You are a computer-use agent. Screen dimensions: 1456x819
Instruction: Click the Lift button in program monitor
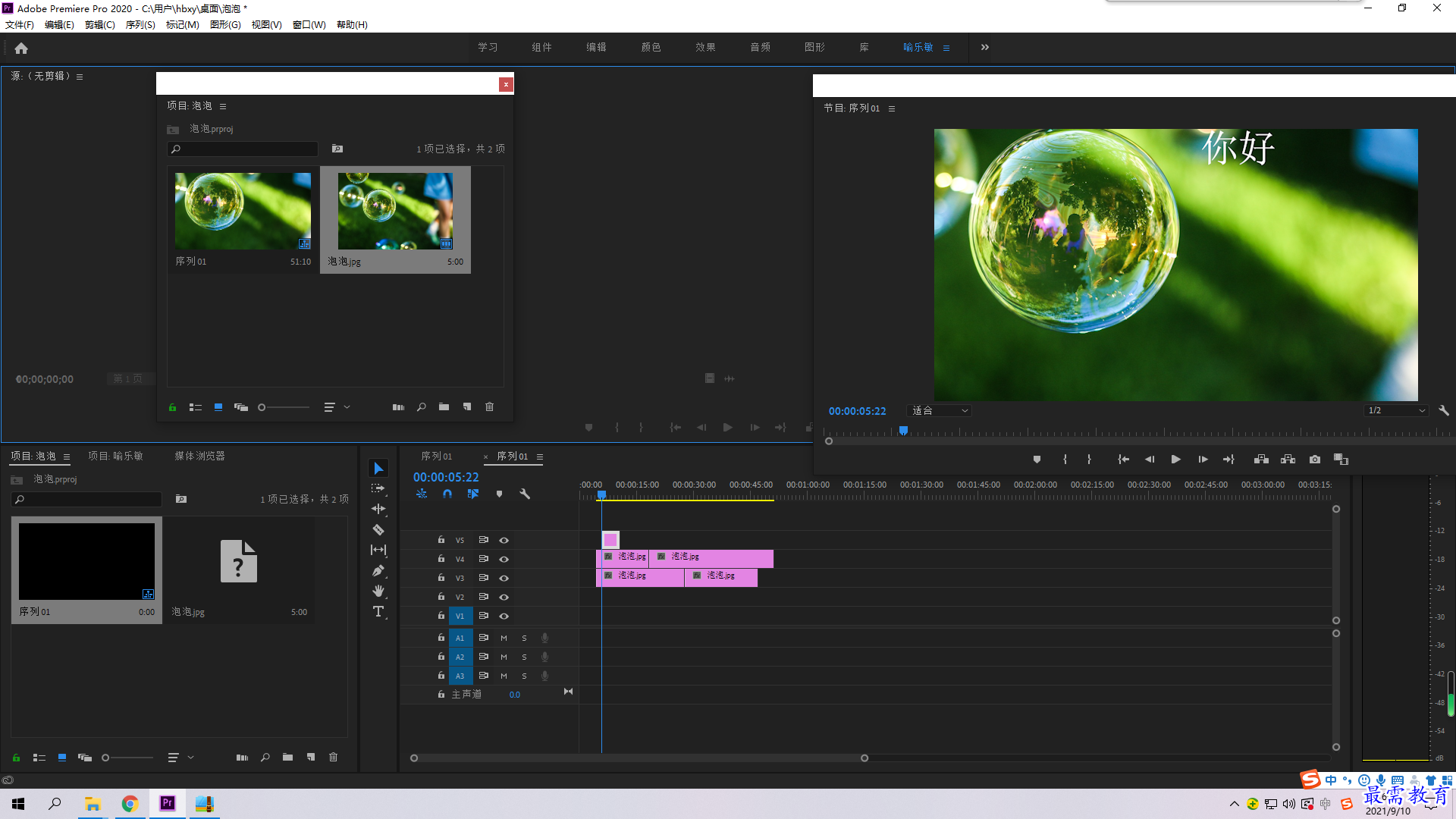coord(1261,460)
